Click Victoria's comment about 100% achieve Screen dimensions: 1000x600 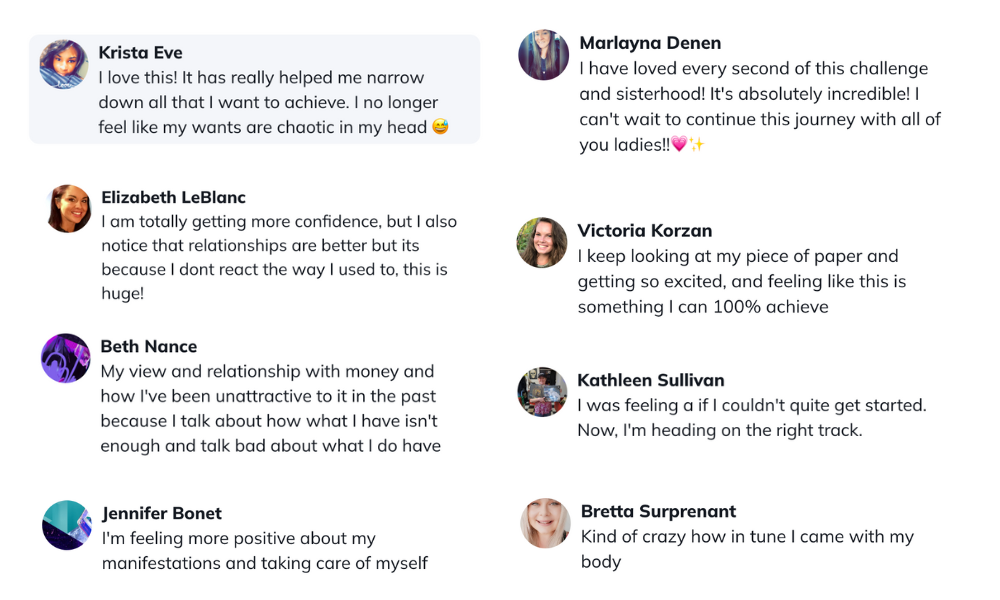point(741,282)
